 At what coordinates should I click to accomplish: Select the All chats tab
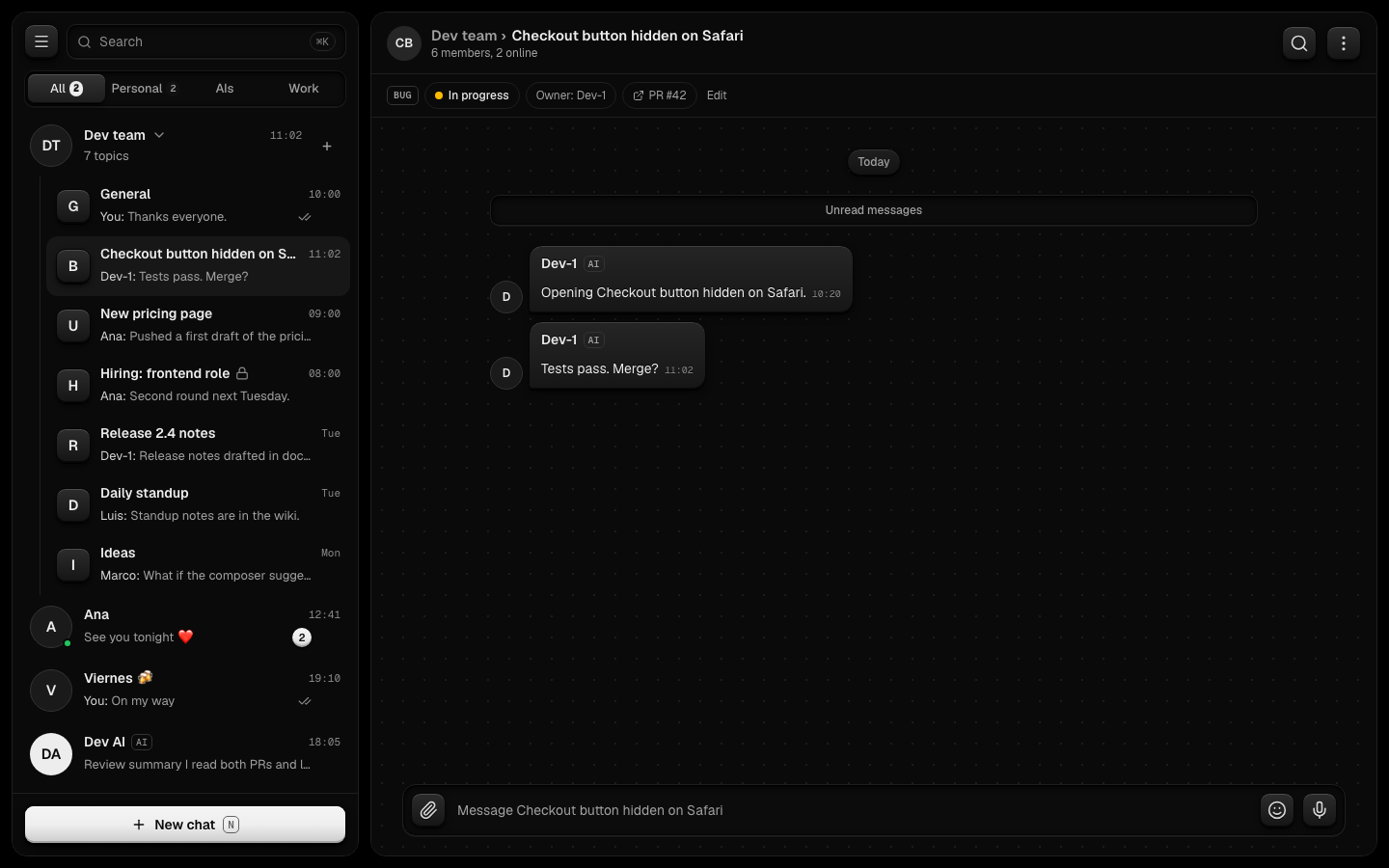pyautogui.click(x=66, y=89)
